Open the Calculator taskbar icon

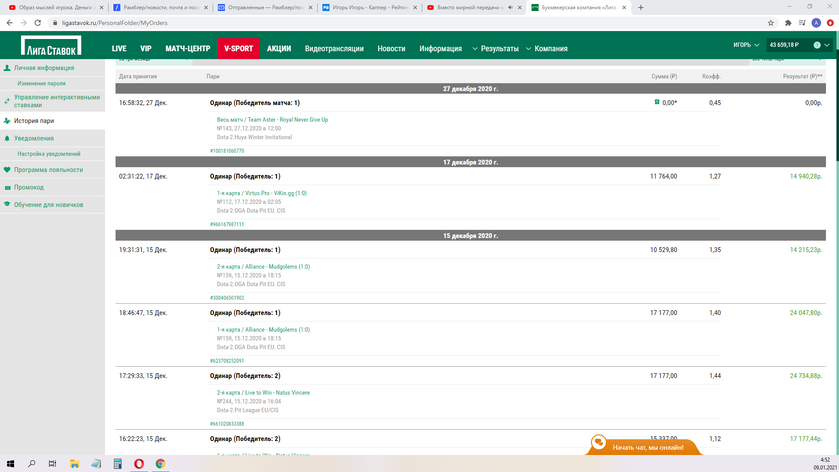pos(118,463)
